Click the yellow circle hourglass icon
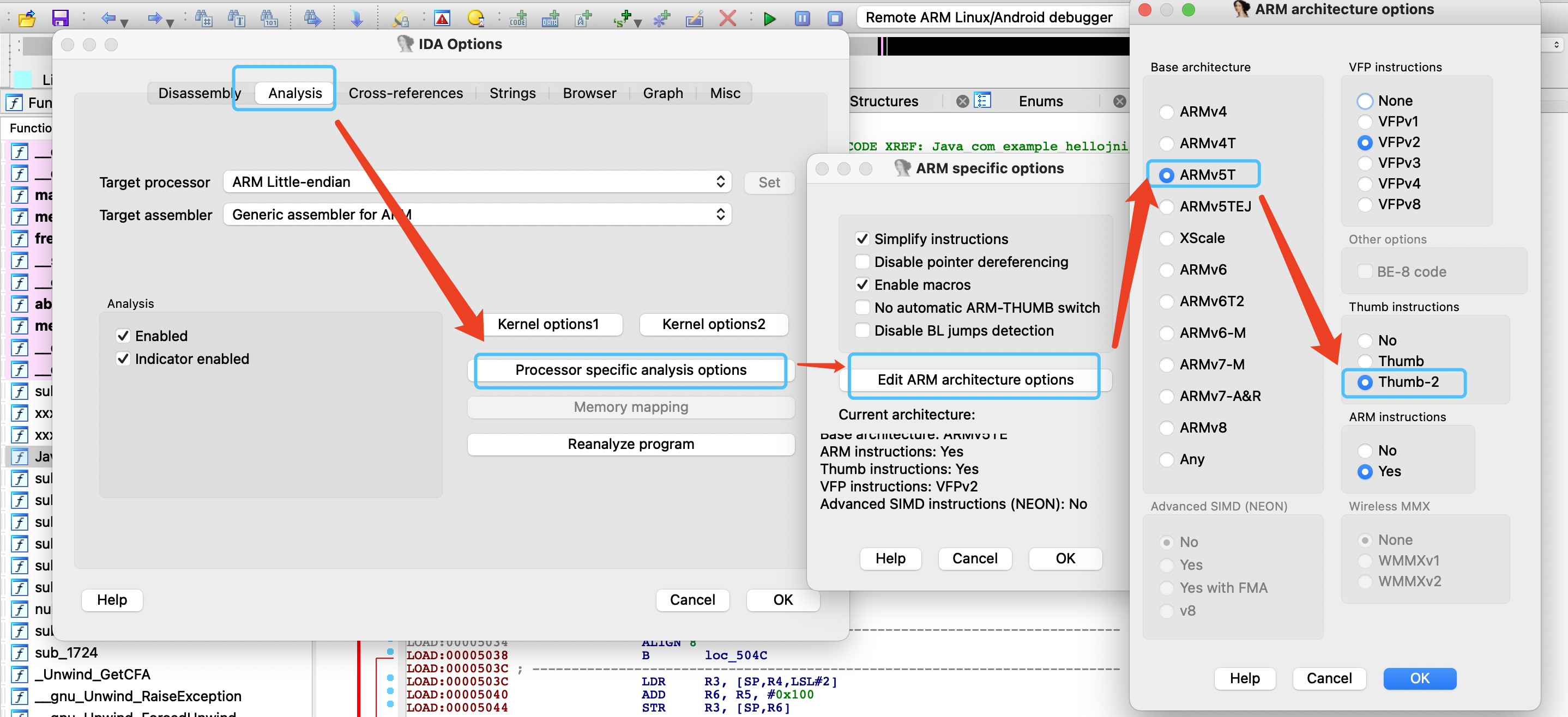The image size is (1568, 717). (x=475, y=18)
